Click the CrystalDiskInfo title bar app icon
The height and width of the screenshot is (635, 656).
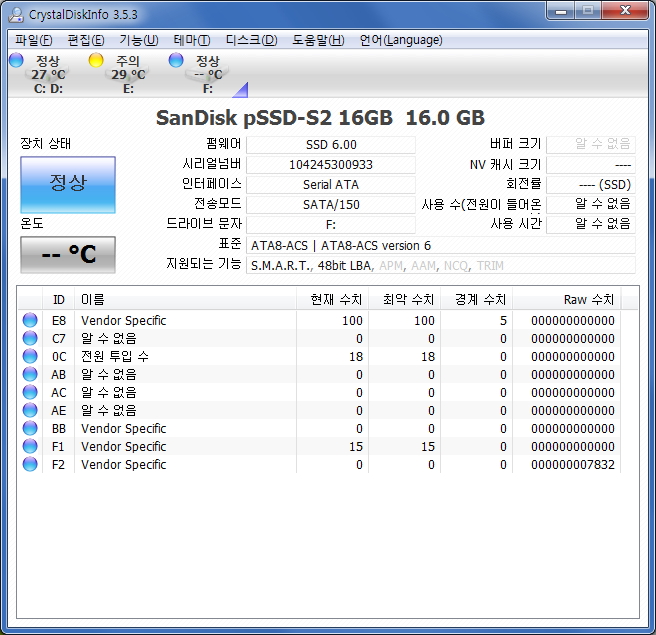tap(16, 15)
